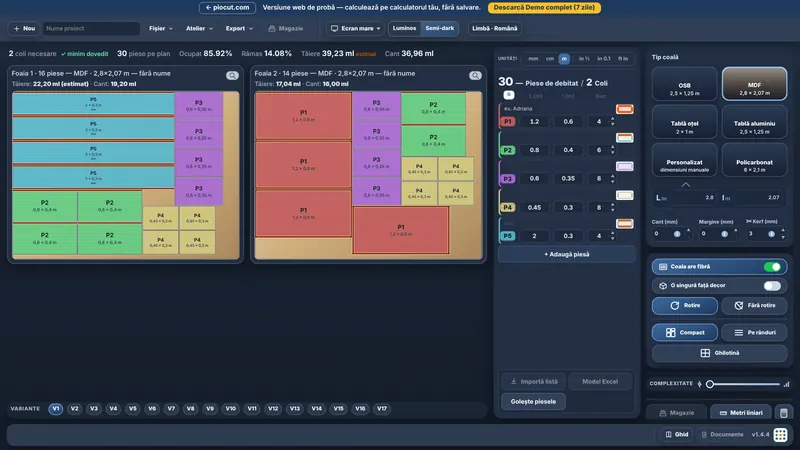Increase P3 quantity with stepper arrow
Image resolution: width=800 pixels, height=450 pixels.
(613, 176)
